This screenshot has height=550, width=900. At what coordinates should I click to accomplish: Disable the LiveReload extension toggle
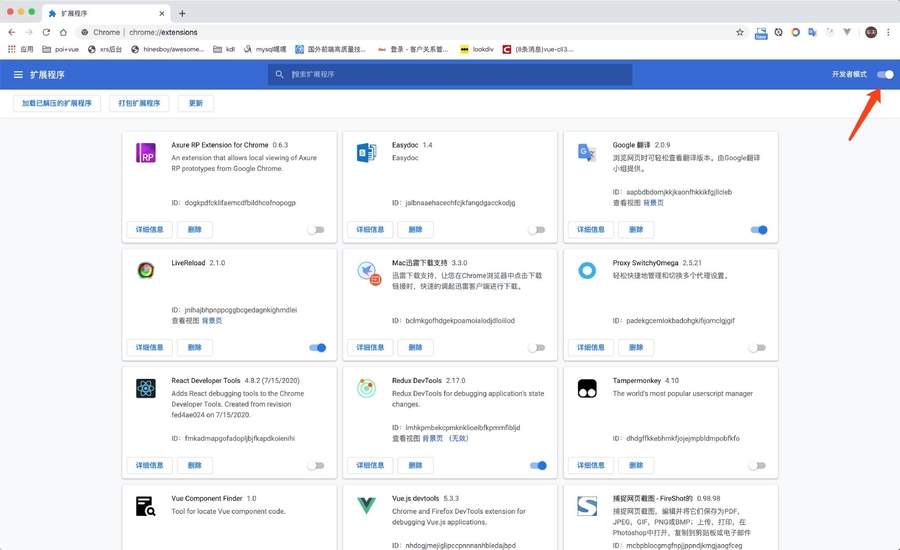[x=317, y=348]
